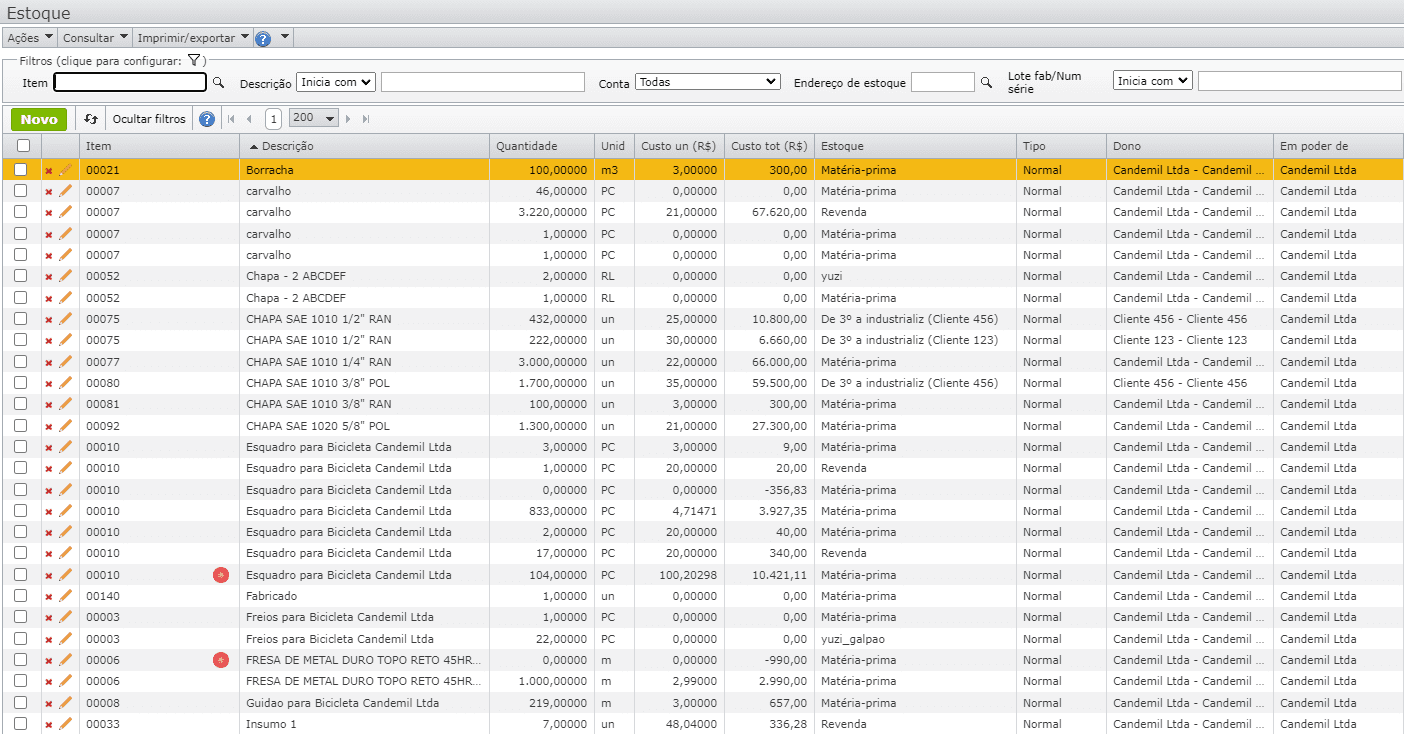Click search icon next to Endereço de estoque
This screenshot has height=734, width=1404.
tap(986, 83)
